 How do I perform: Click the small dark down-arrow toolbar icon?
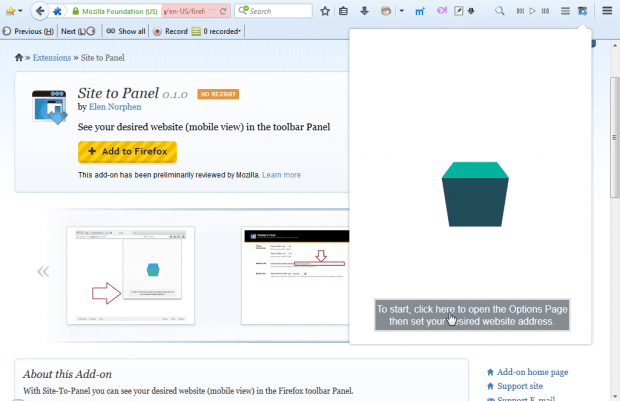click(x=471, y=11)
